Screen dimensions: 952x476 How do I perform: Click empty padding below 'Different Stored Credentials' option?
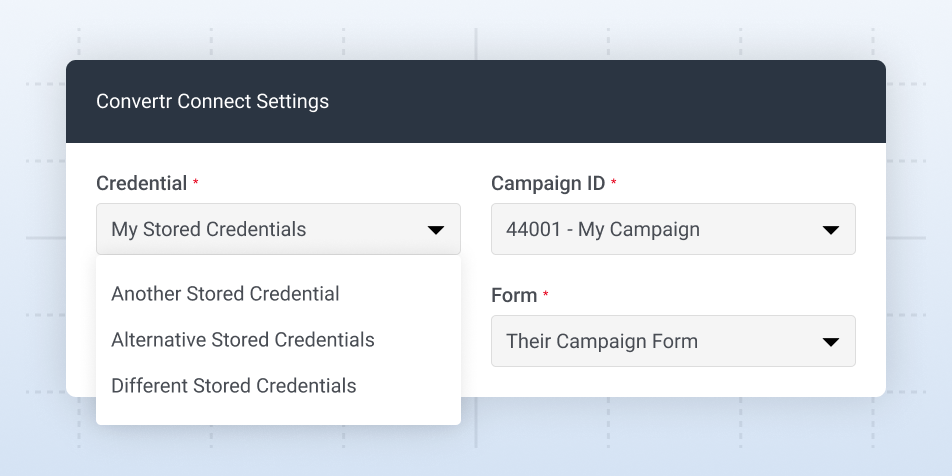tap(278, 414)
